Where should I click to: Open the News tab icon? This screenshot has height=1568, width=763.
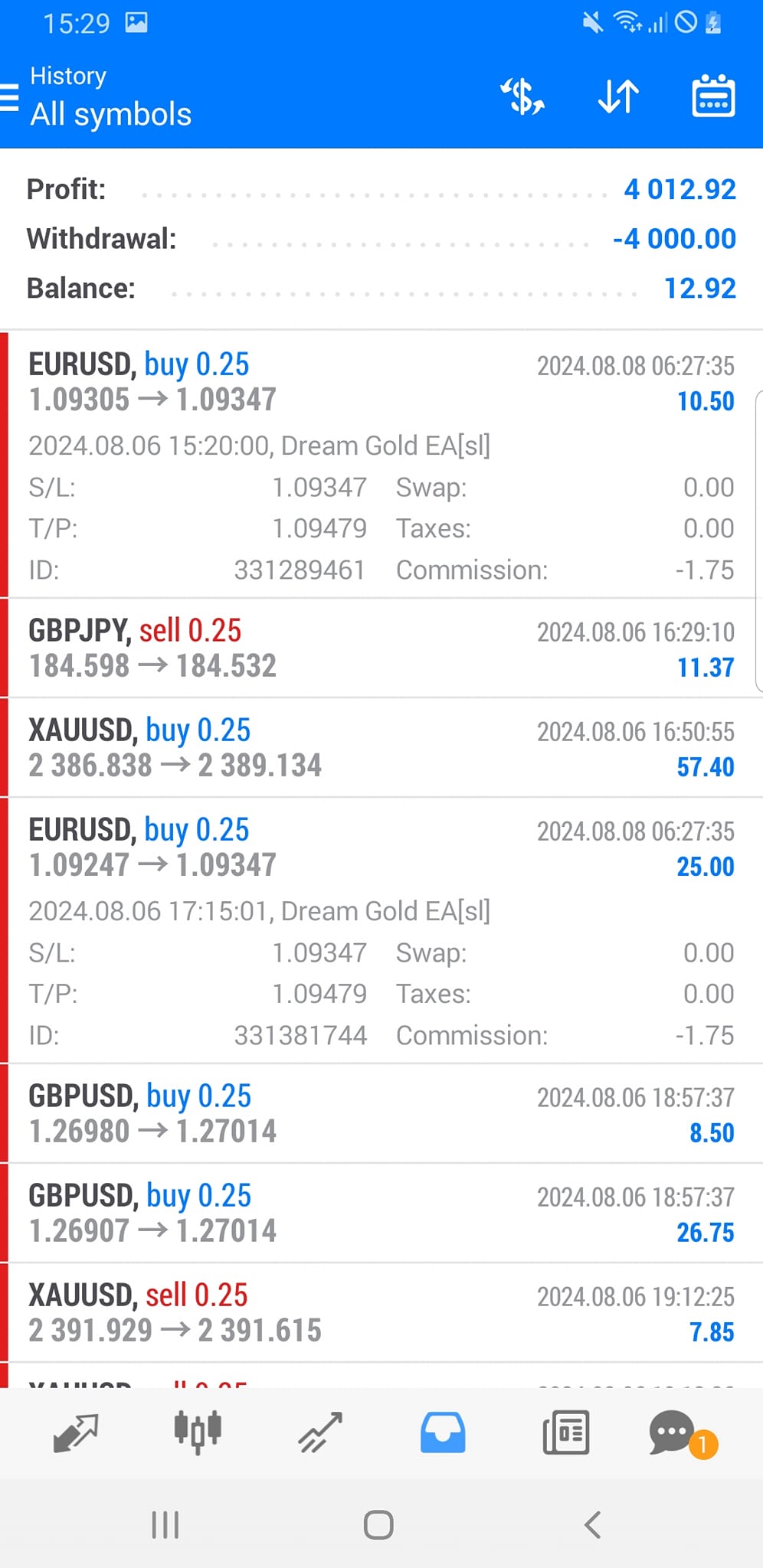(565, 1432)
